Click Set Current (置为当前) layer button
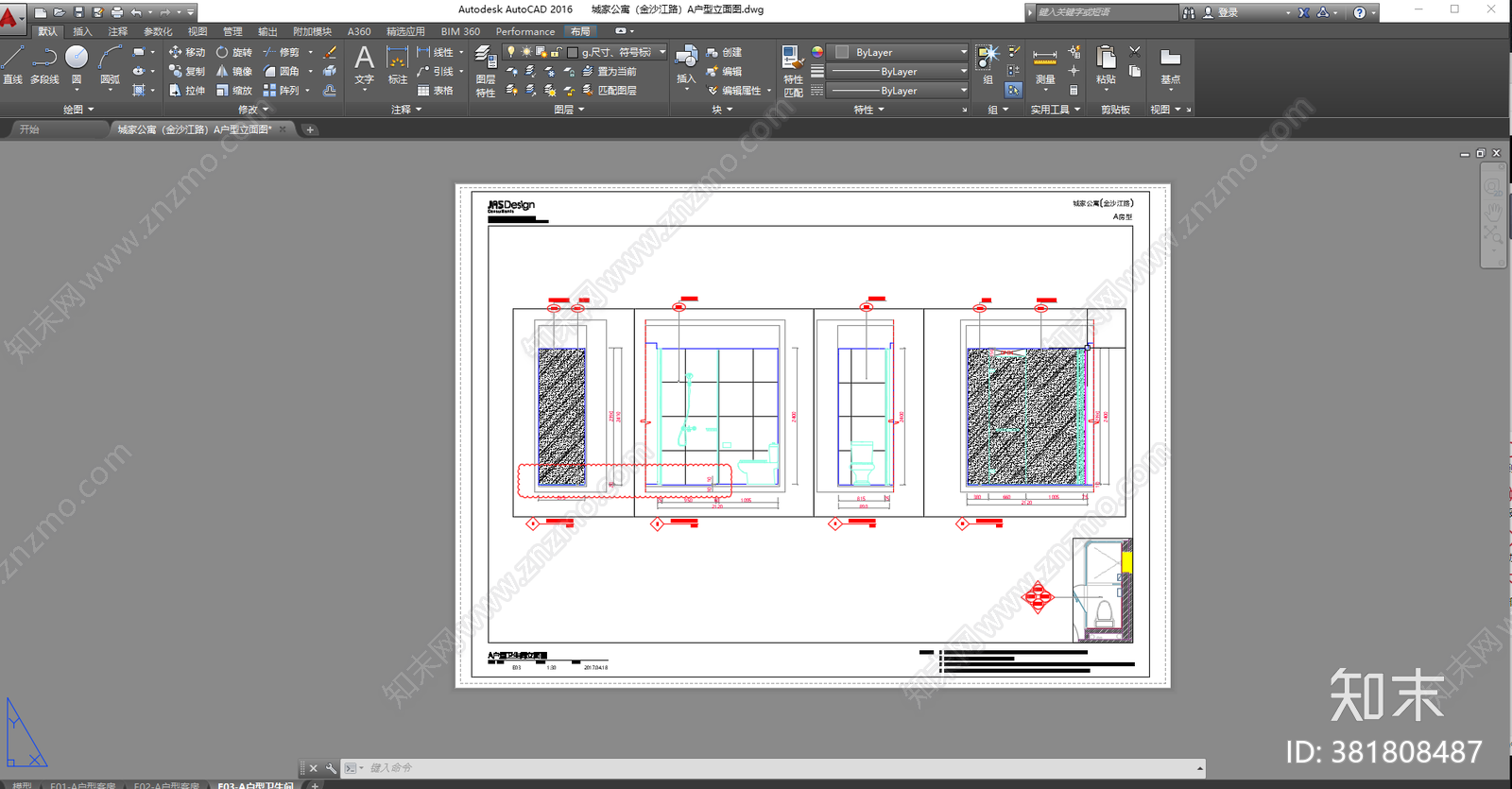The image size is (1512, 789). coord(610,71)
